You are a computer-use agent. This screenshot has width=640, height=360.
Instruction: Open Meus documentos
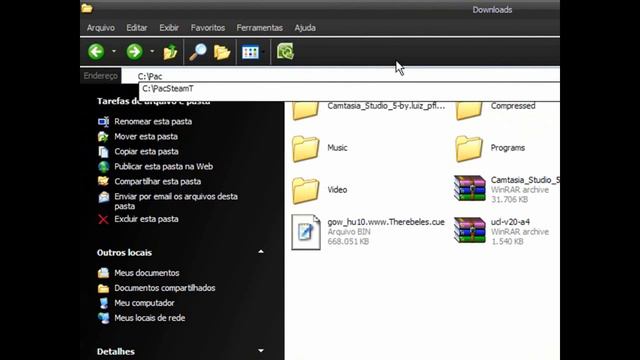click(147, 273)
